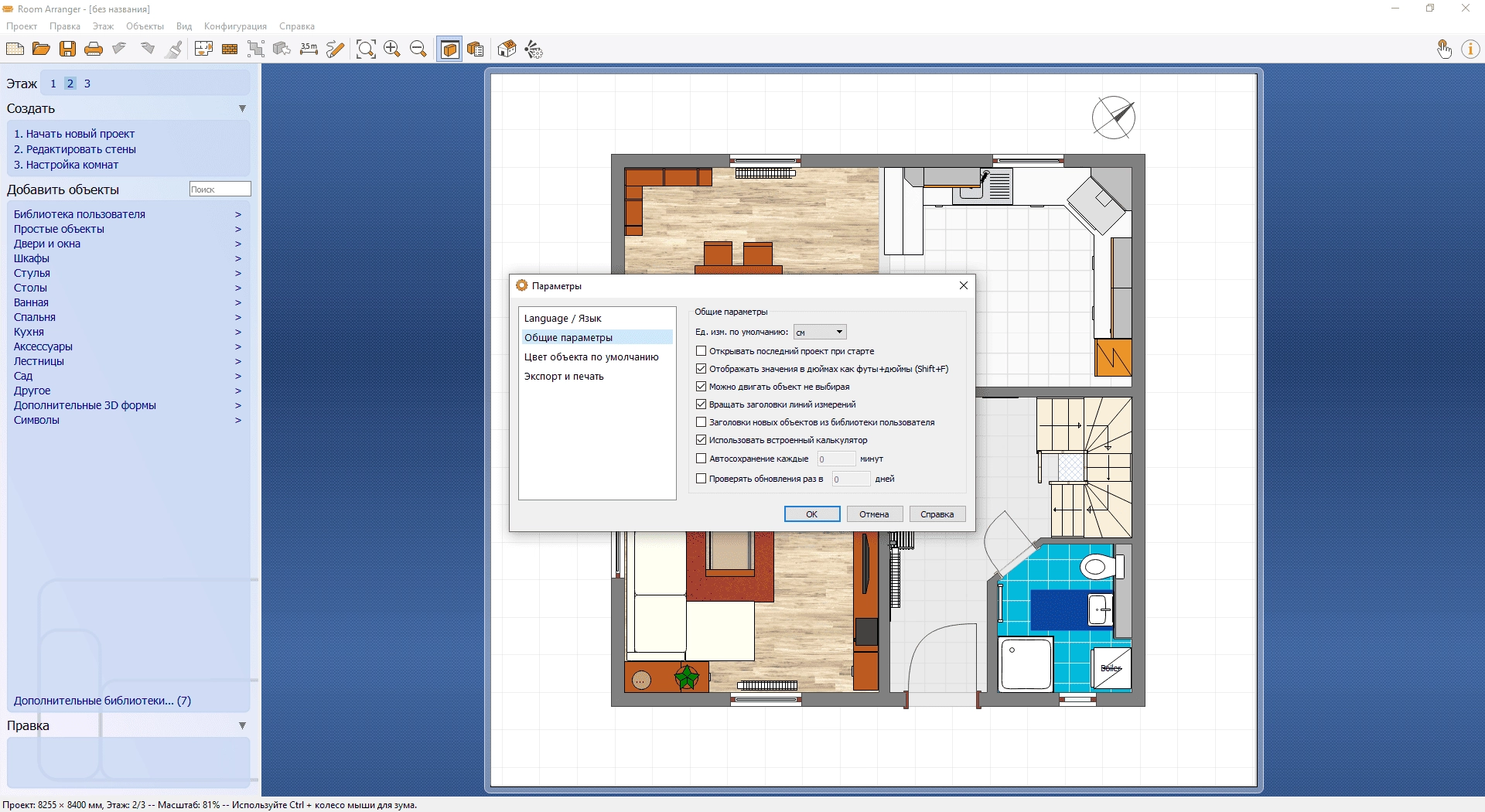
Task: Collapse the Правка section arrow
Action: tap(242, 725)
